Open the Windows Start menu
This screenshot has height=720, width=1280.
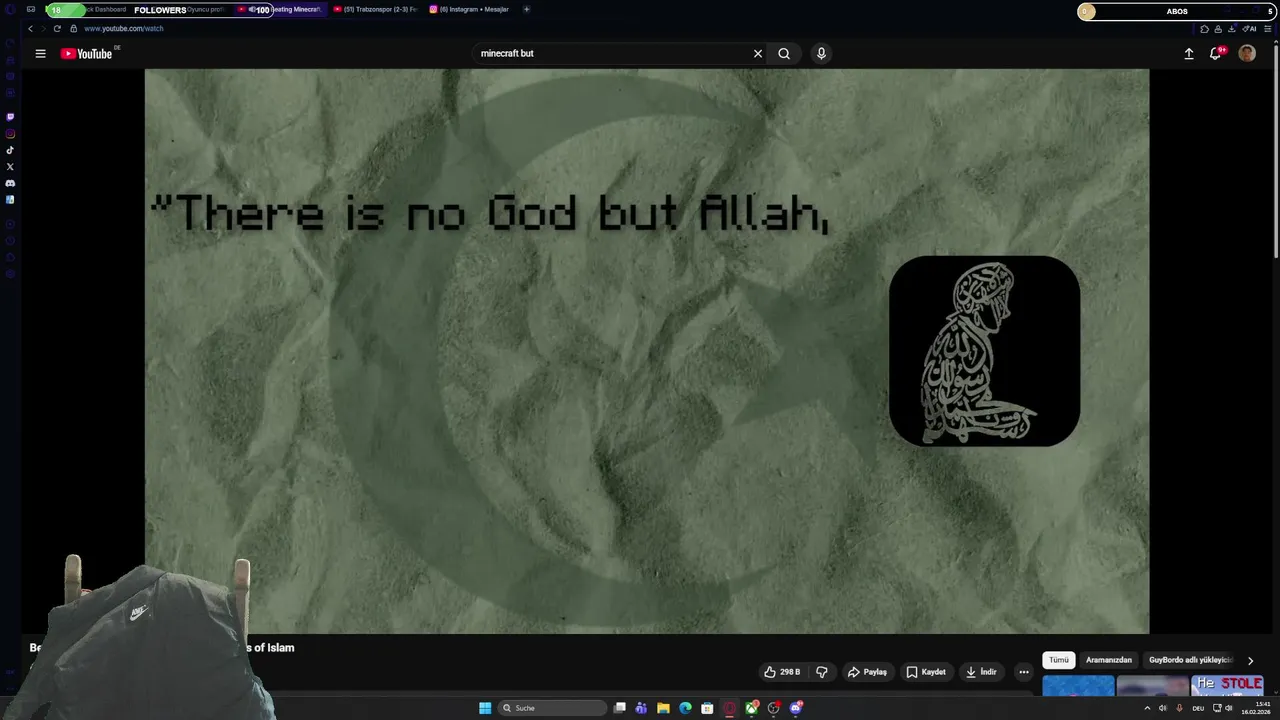click(485, 708)
